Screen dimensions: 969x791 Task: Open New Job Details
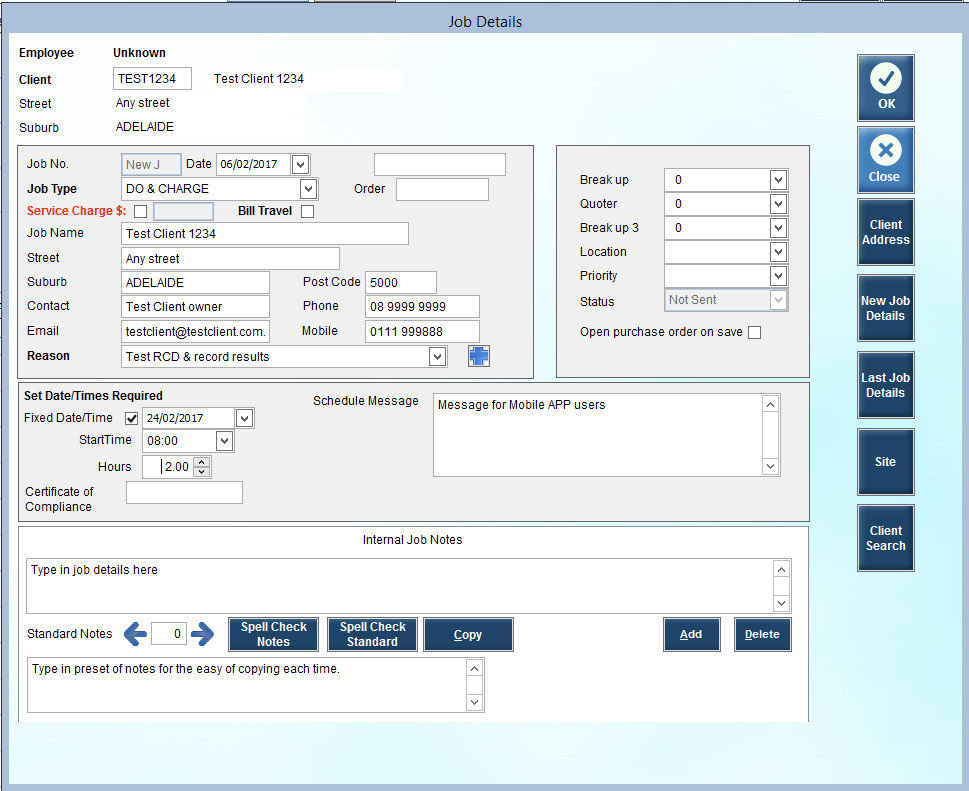click(885, 308)
